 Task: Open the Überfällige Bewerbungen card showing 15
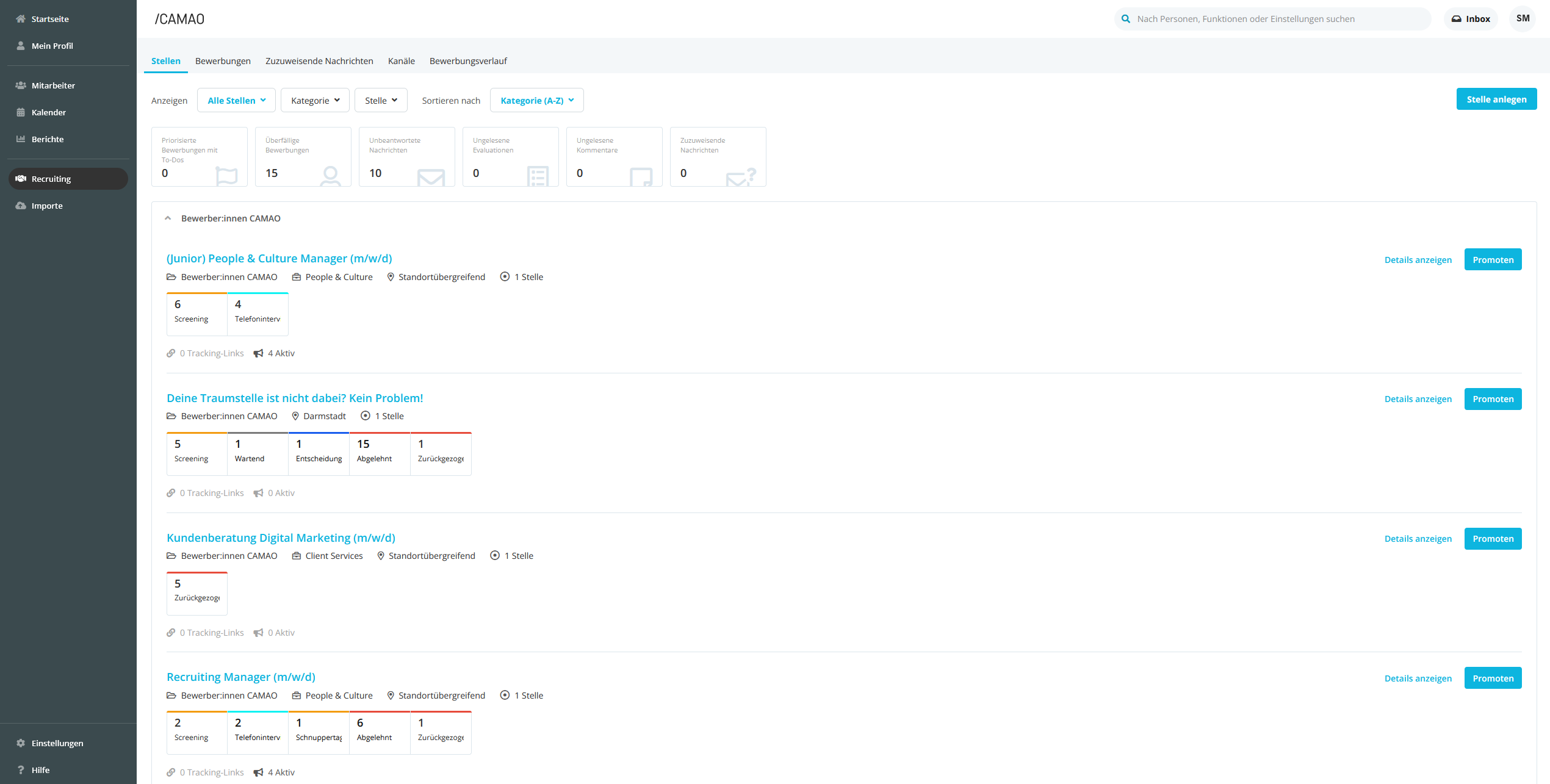[303, 157]
